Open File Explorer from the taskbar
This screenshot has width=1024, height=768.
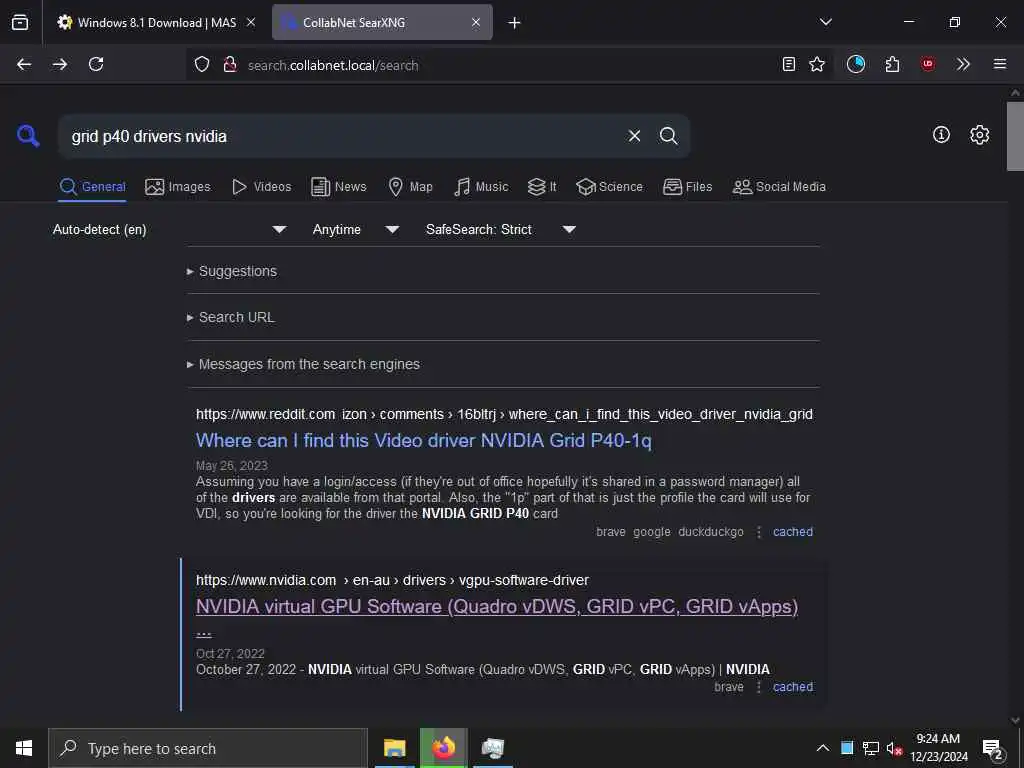(394, 748)
